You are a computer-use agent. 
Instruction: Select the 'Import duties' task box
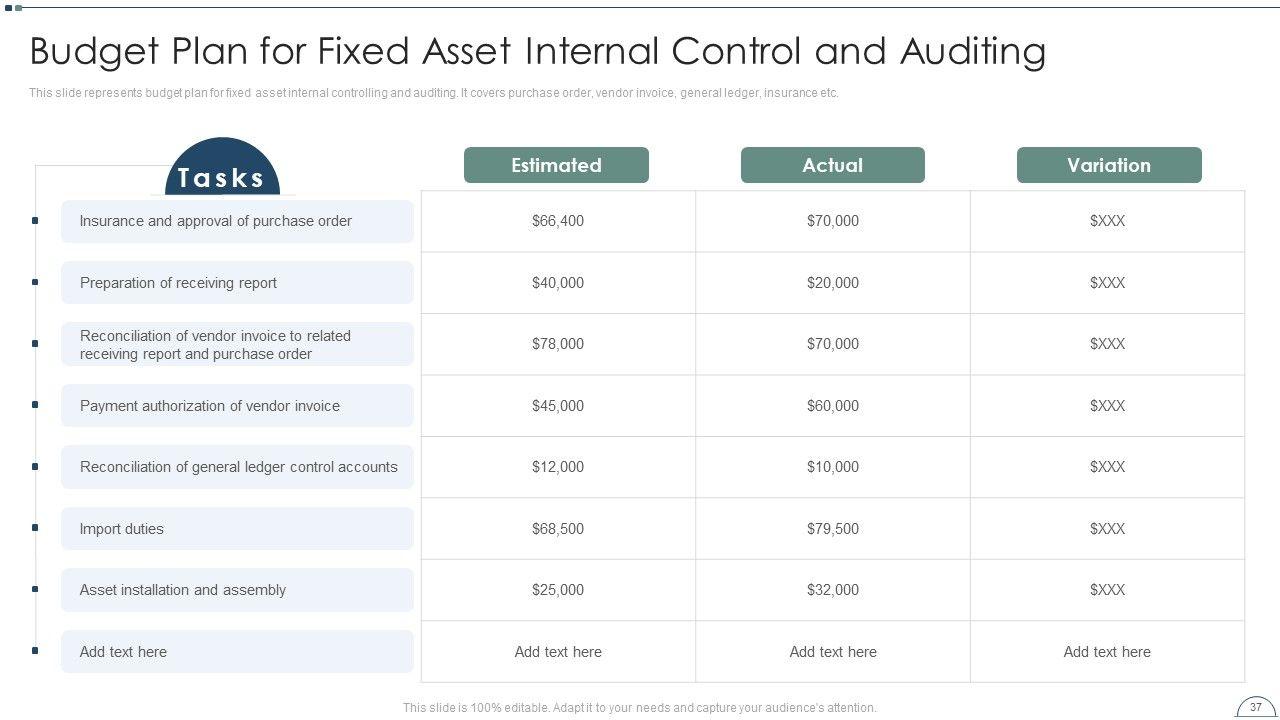tap(237, 529)
